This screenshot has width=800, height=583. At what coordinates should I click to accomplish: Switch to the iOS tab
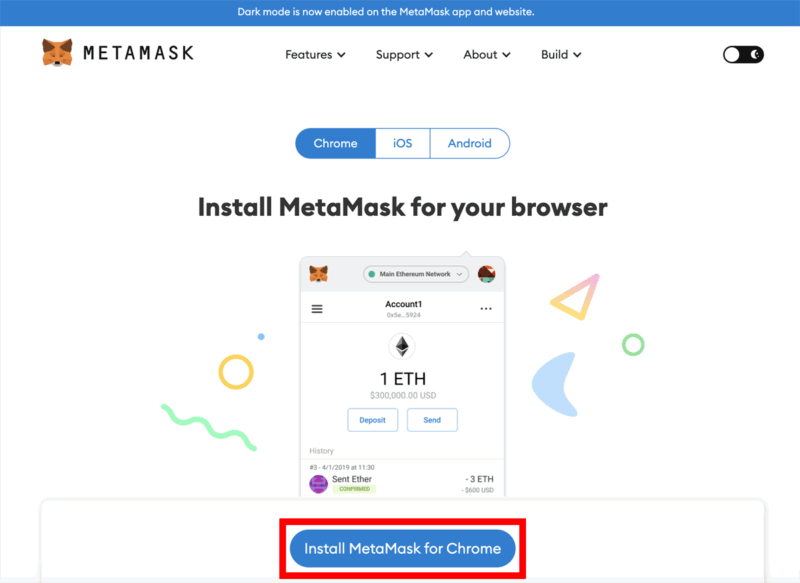click(x=403, y=143)
